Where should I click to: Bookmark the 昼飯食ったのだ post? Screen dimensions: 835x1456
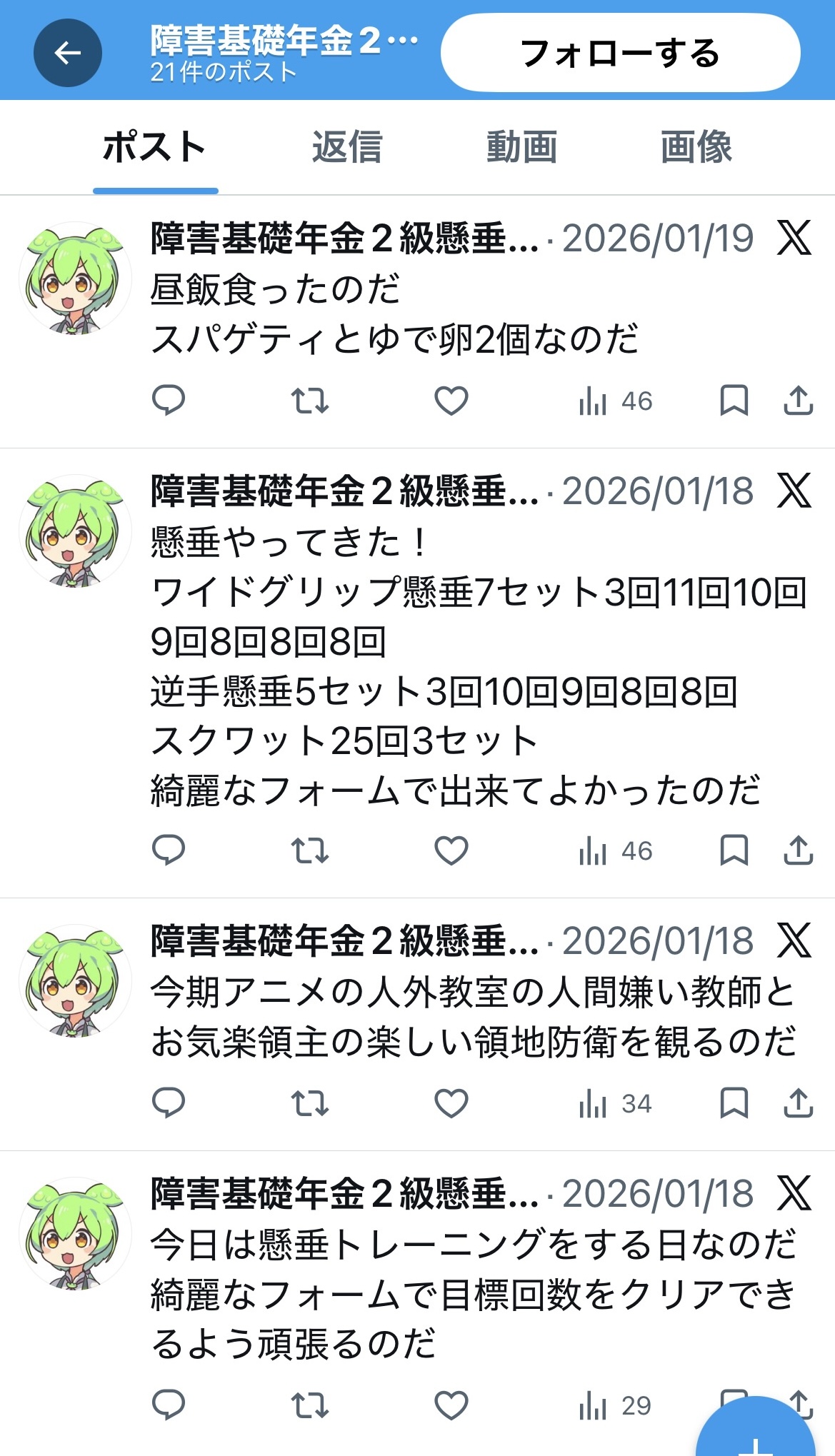point(734,401)
